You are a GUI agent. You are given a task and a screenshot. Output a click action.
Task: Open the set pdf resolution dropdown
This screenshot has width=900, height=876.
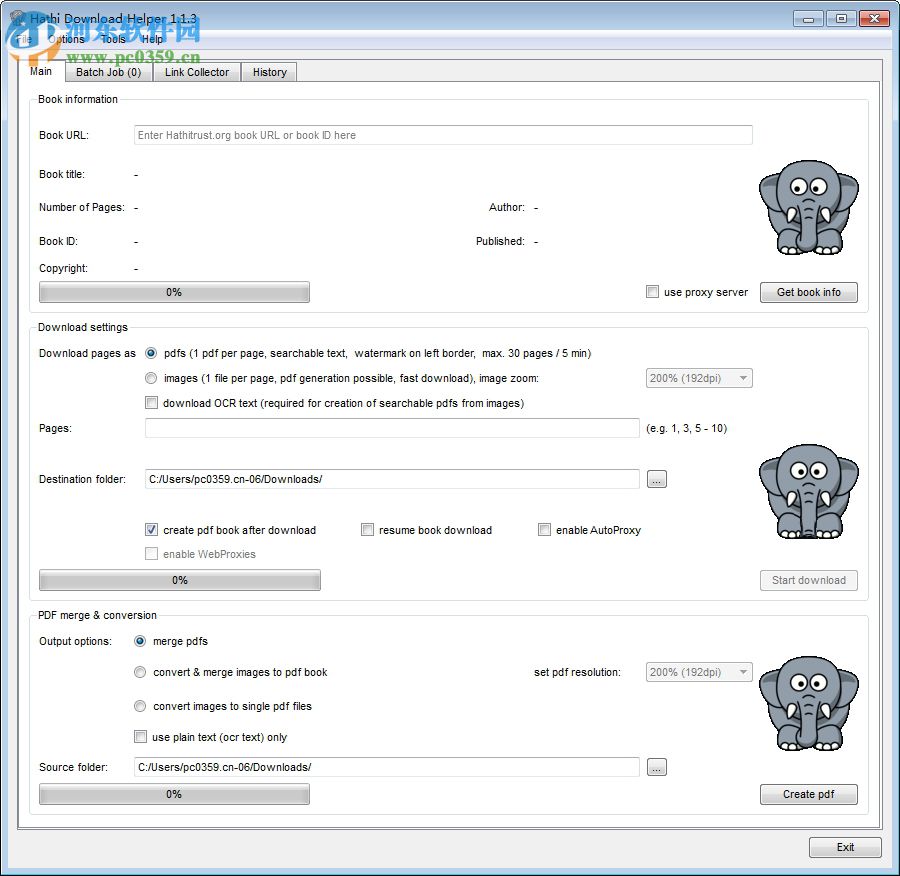tap(698, 672)
